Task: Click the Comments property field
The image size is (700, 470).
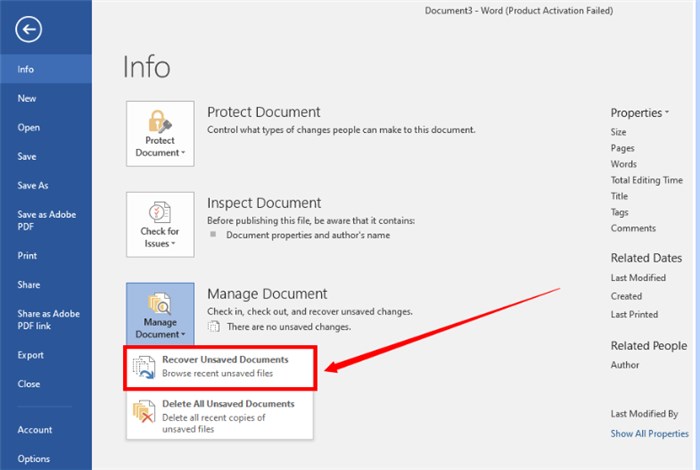Action: [x=633, y=229]
